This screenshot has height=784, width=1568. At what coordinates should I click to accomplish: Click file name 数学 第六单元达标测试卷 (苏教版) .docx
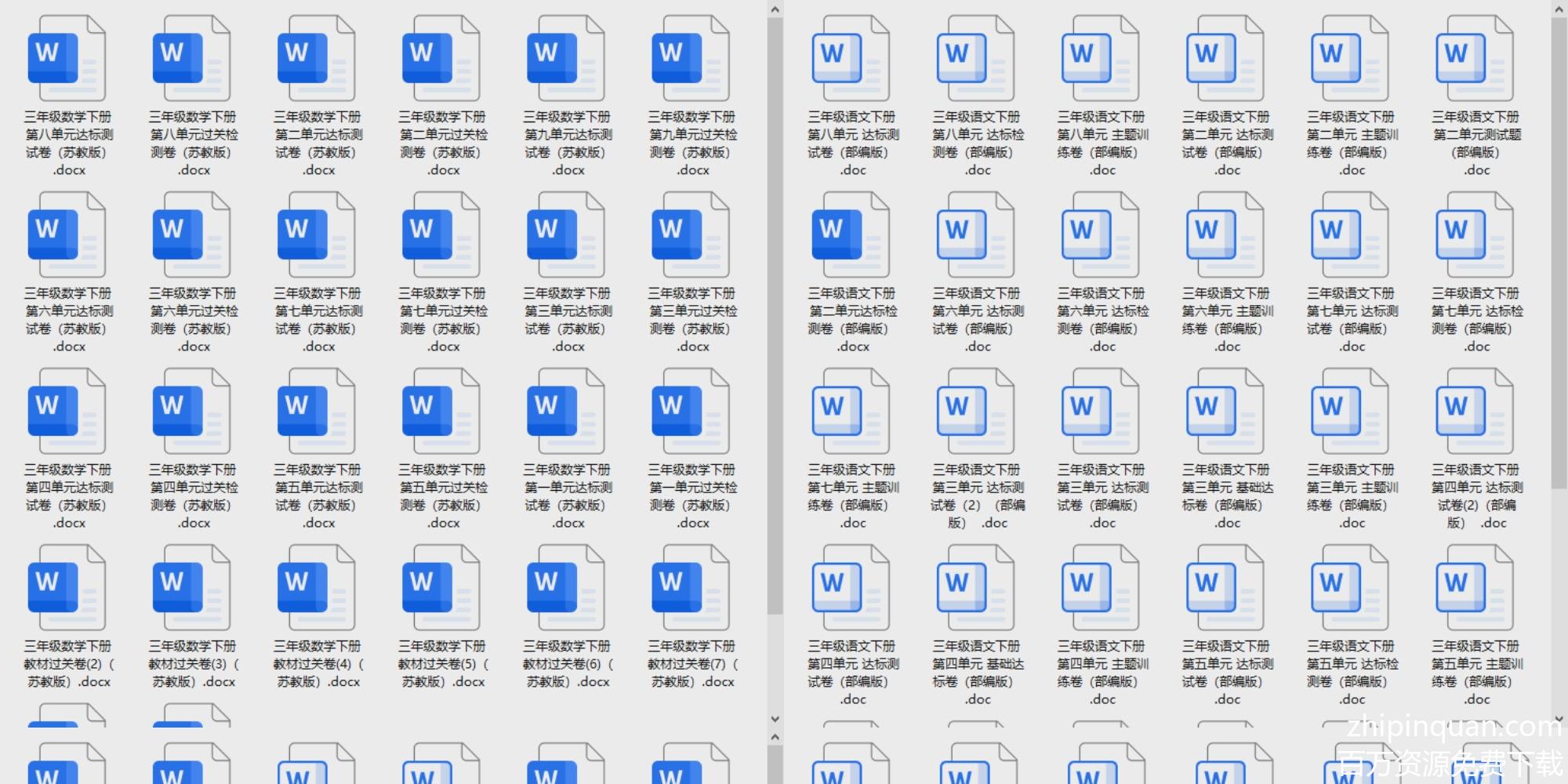[x=69, y=320]
